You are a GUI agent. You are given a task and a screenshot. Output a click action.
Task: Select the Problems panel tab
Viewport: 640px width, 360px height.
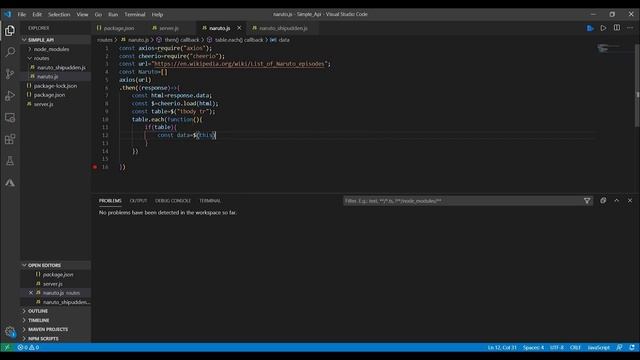[x=110, y=201]
